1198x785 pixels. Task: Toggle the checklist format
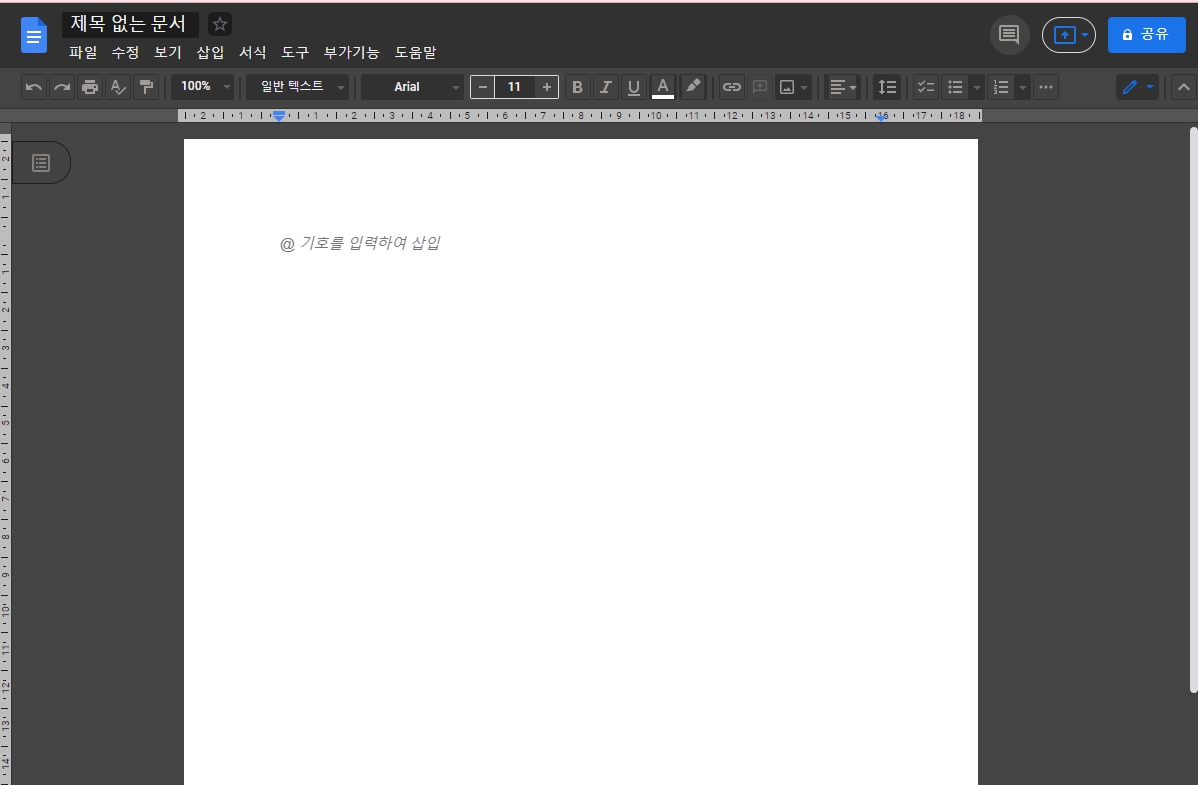[x=925, y=87]
